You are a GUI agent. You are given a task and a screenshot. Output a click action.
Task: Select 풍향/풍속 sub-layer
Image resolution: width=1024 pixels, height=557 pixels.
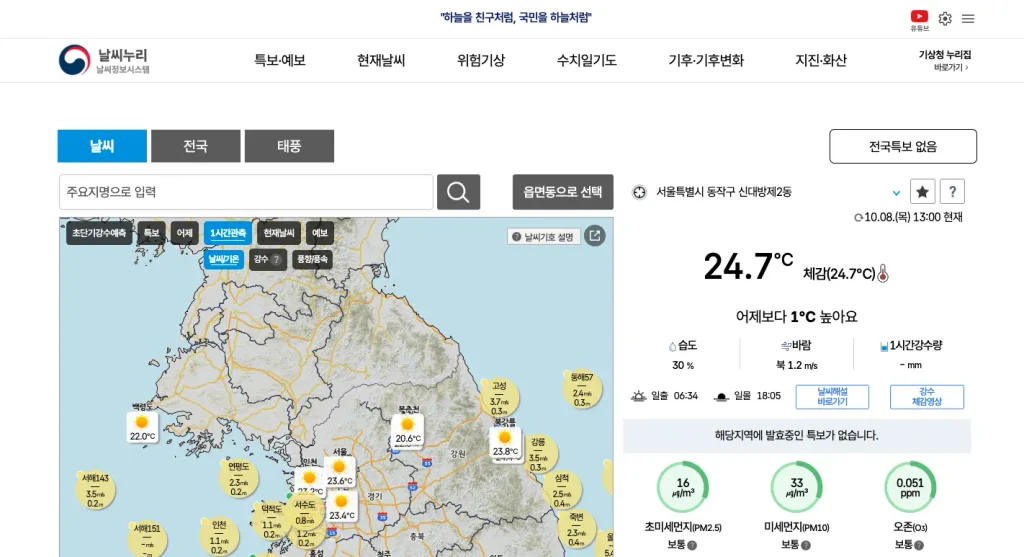(312, 259)
